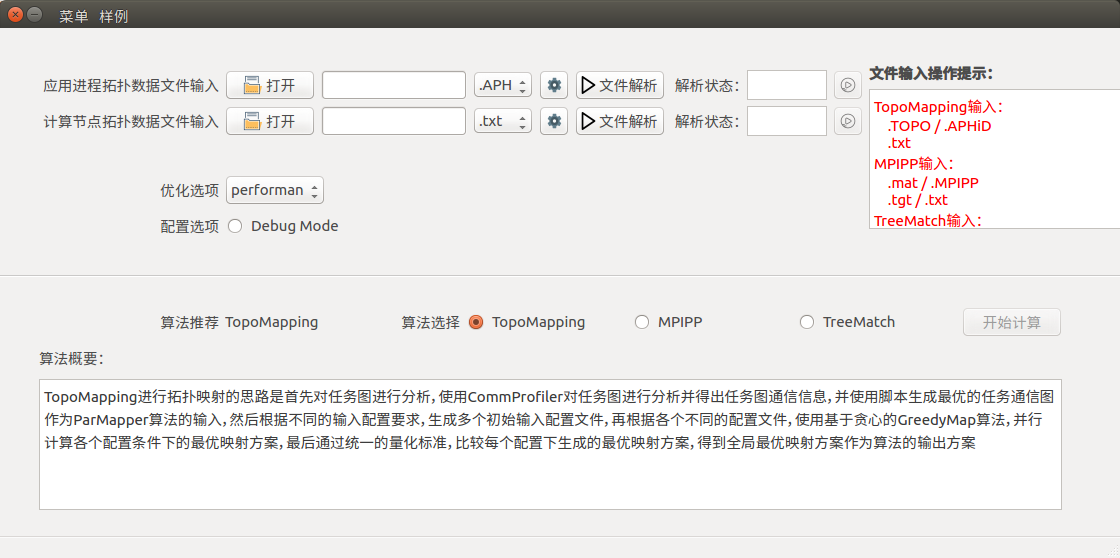The image size is (1120, 558).
Task: Click the '.TOPO / .APHiD' hint text
Action: 939,126
